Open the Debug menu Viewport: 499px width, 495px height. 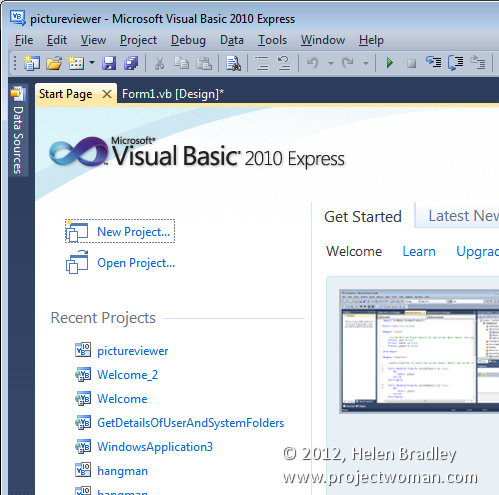[188, 40]
